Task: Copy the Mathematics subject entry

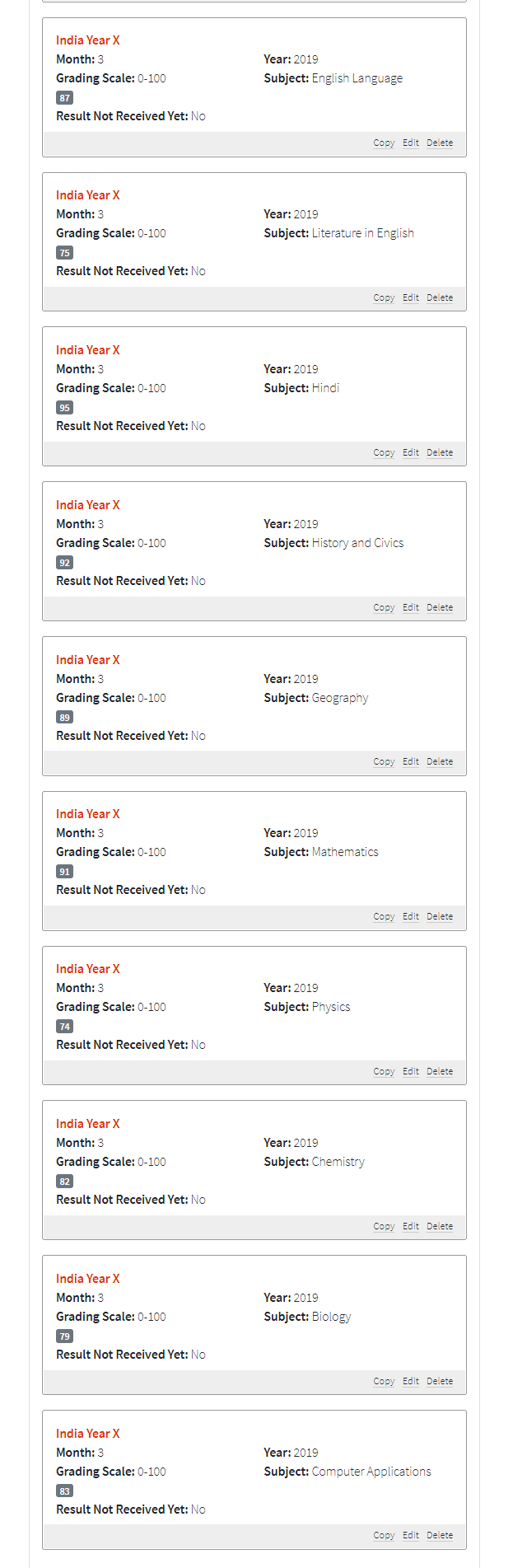Action: click(384, 916)
